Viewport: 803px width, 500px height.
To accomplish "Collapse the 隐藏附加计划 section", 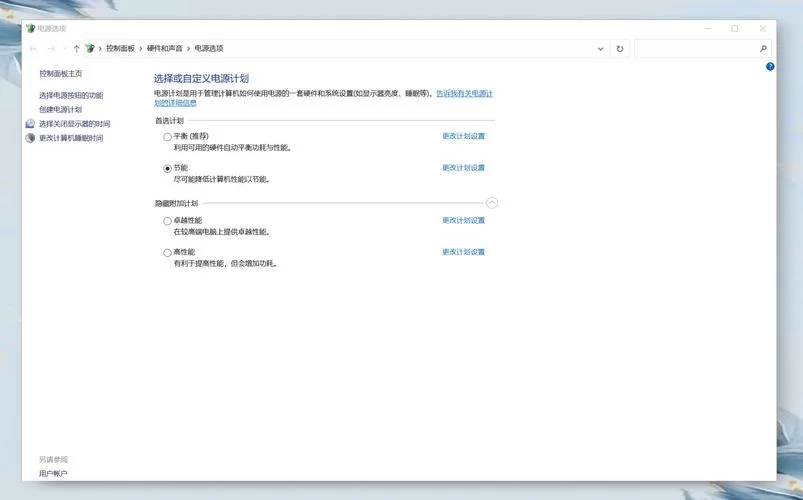I will pyautogui.click(x=491, y=203).
